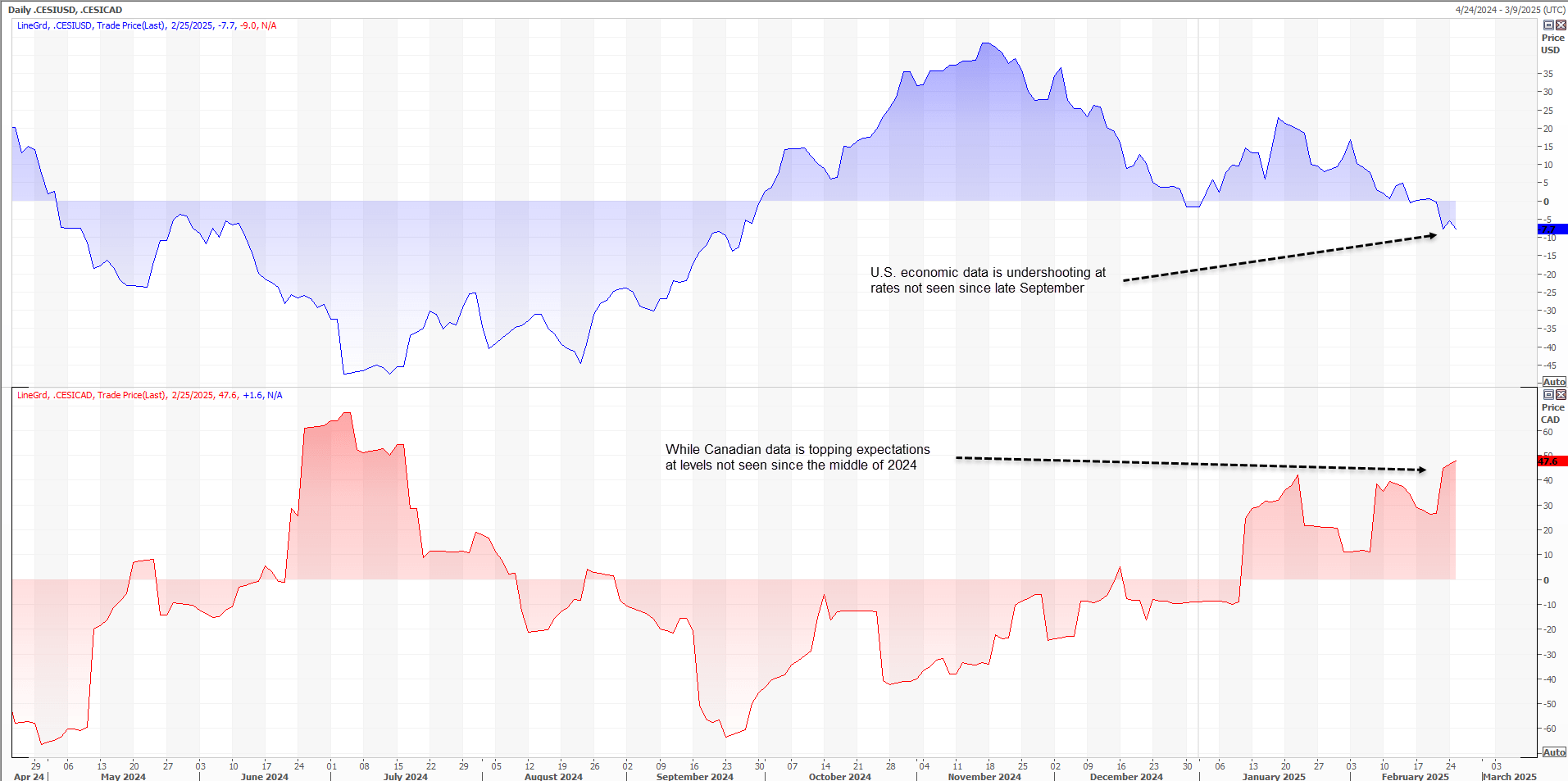The height and width of the screenshot is (781, 1568).
Task: Click July 2024 on the time axis
Action: [406, 776]
